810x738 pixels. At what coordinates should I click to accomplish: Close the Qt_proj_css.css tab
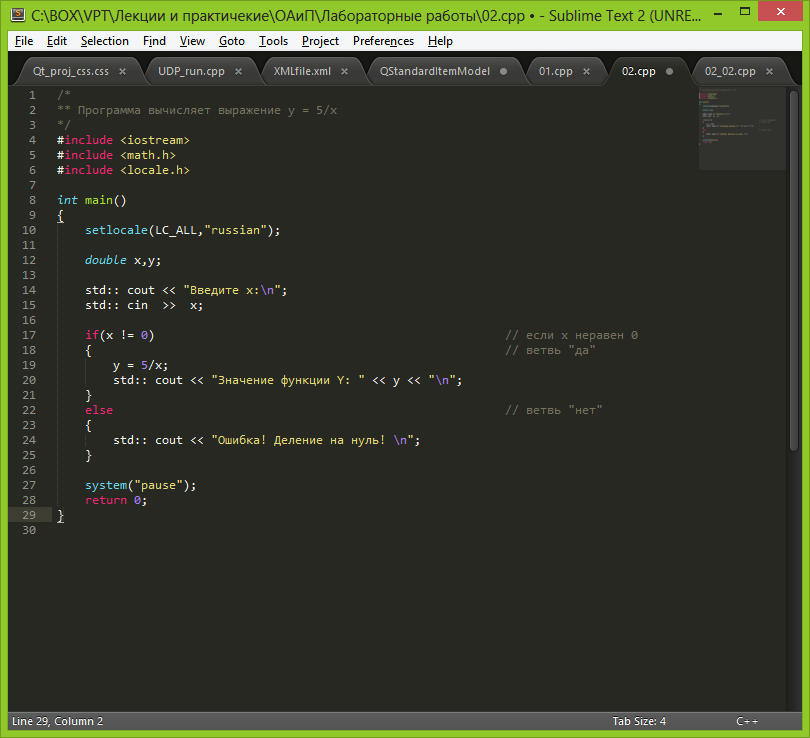click(122, 72)
